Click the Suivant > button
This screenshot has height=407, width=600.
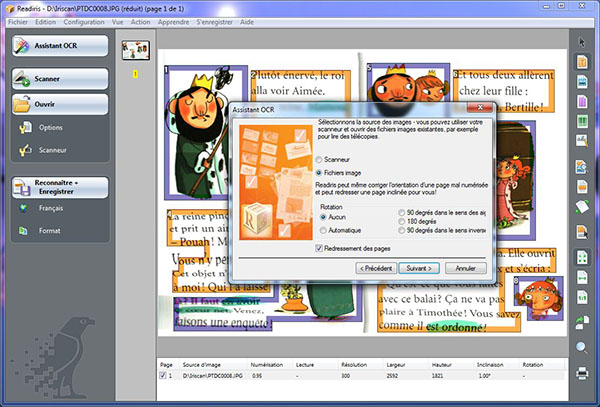click(418, 268)
